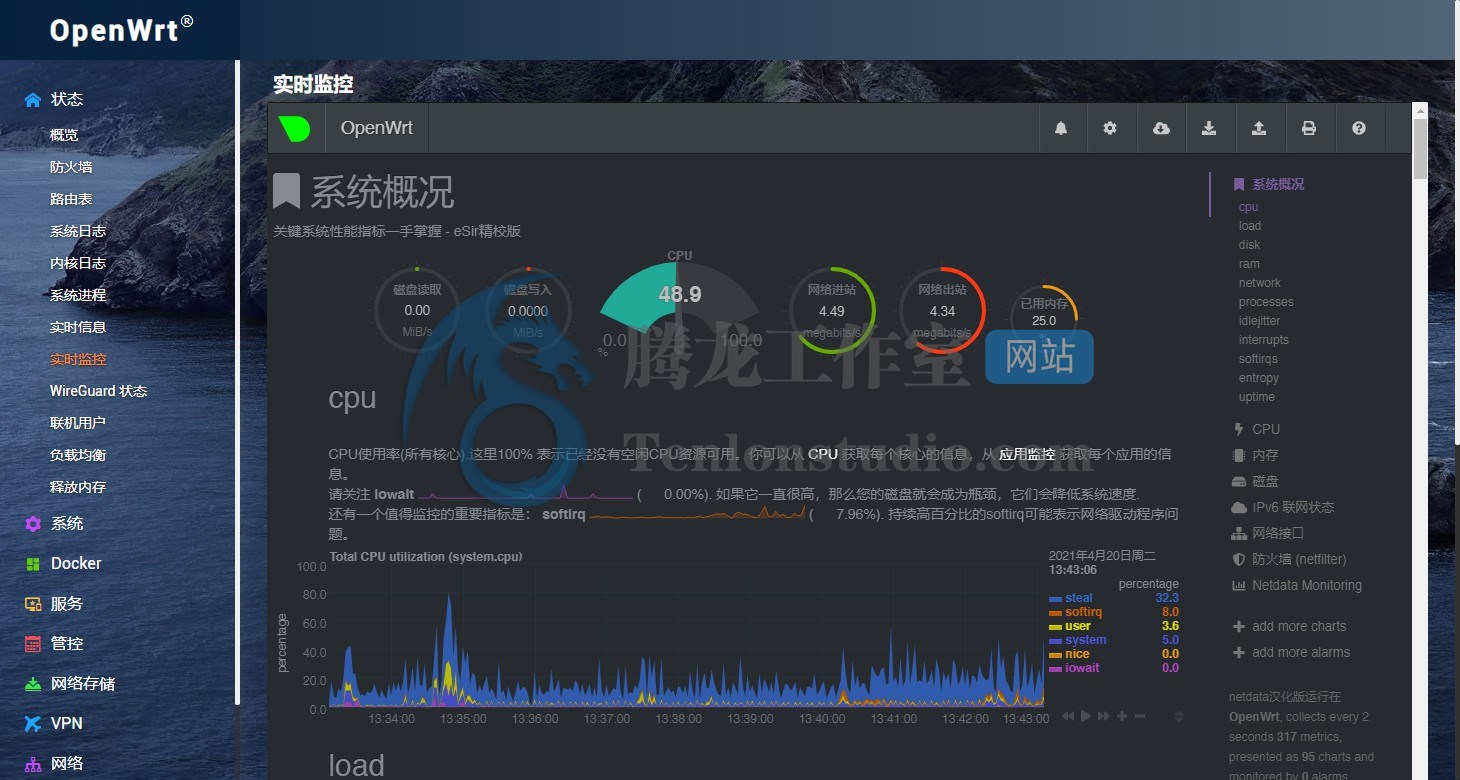1460x780 pixels.
Task: Open 防火墙 in the status submenu
Action: tap(71, 167)
